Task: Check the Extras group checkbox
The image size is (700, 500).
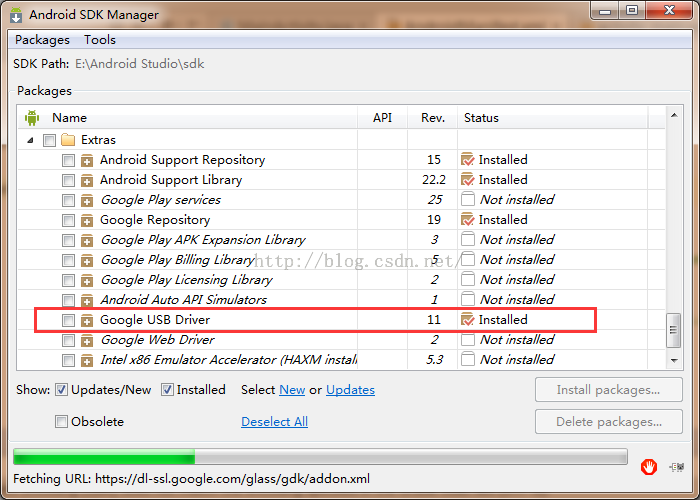Action: (49, 140)
